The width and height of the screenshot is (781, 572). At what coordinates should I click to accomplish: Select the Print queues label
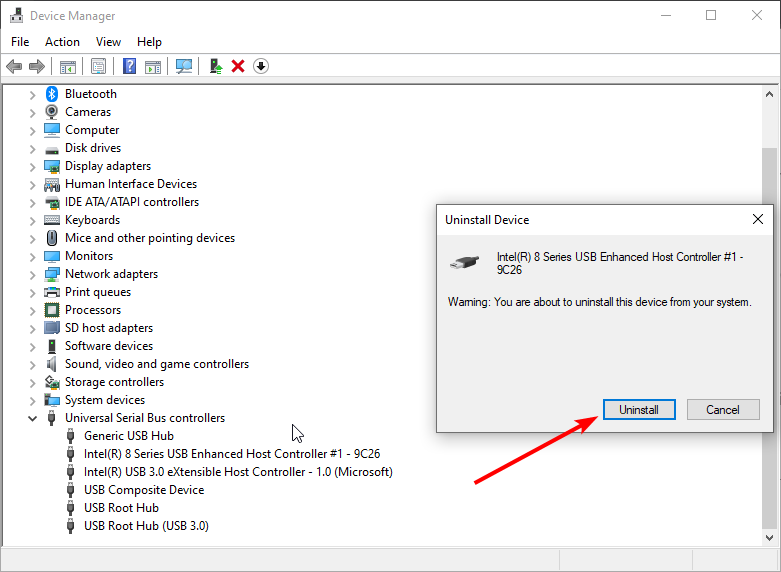pos(98,292)
